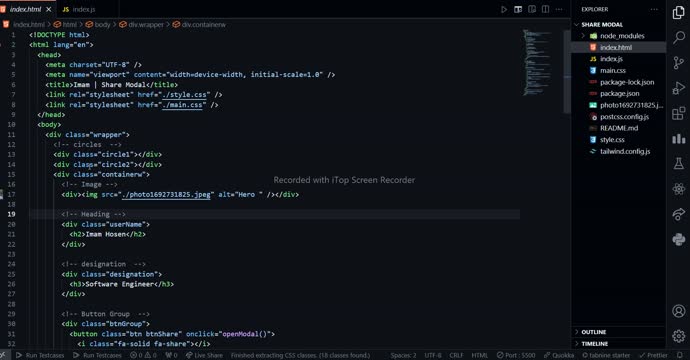This screenshot has height=360, width=690.
Task: Toggle Prettier formatter in status bar
Action: [x=653, y=355]
